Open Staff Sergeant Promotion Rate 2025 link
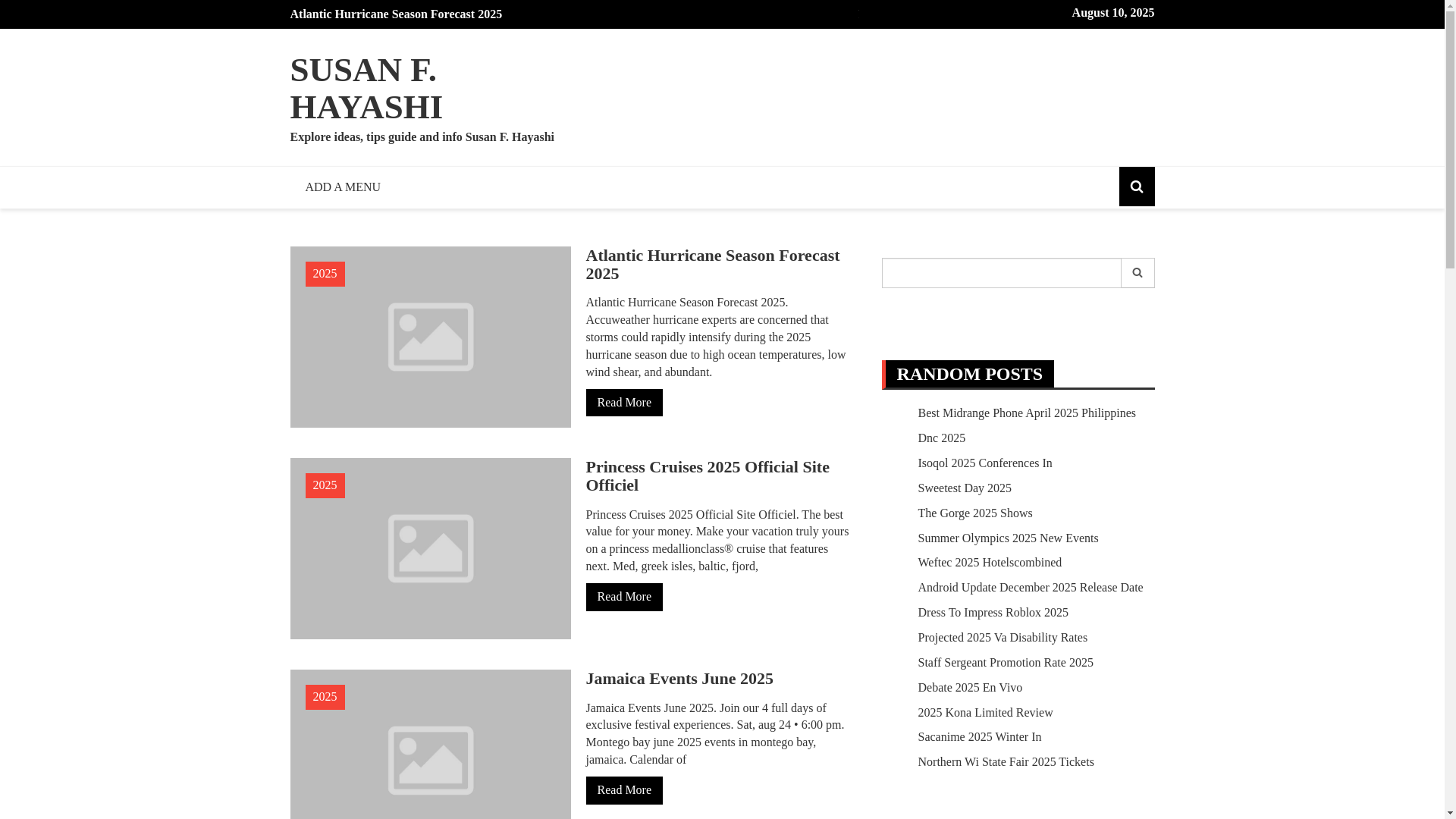The image size is (1456, 819). coord(1005,663)
